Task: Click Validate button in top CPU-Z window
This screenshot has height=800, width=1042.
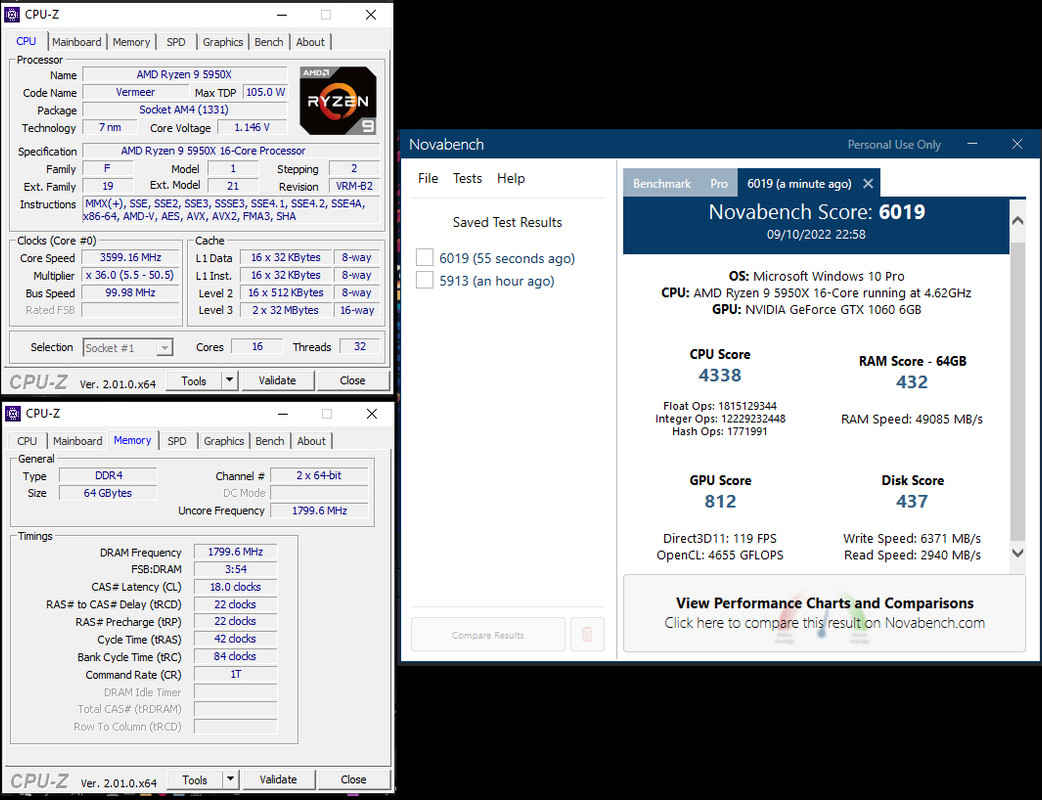Action: click(x=277, y=381)
